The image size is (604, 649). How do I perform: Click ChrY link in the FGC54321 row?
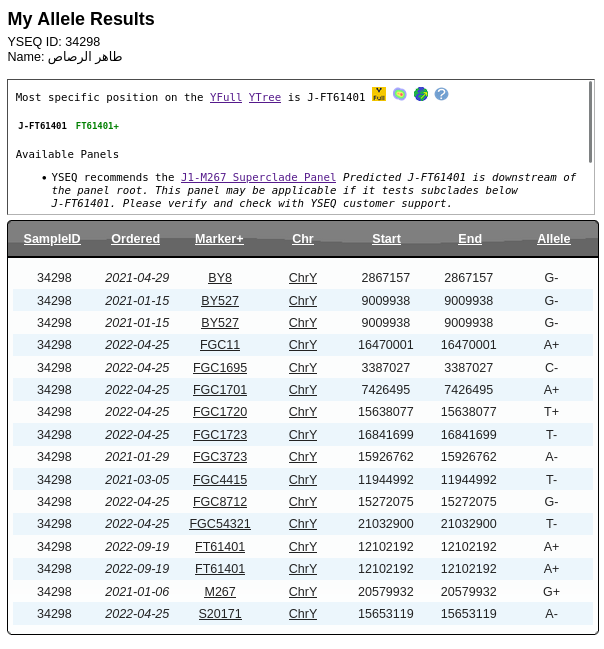(303, 524)
